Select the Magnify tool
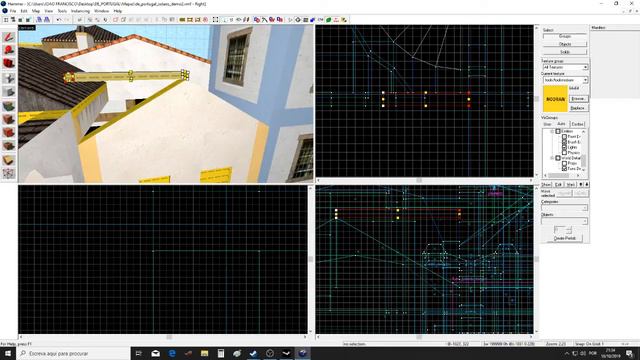This screenshot has height=360, width=640. (9, 50)
